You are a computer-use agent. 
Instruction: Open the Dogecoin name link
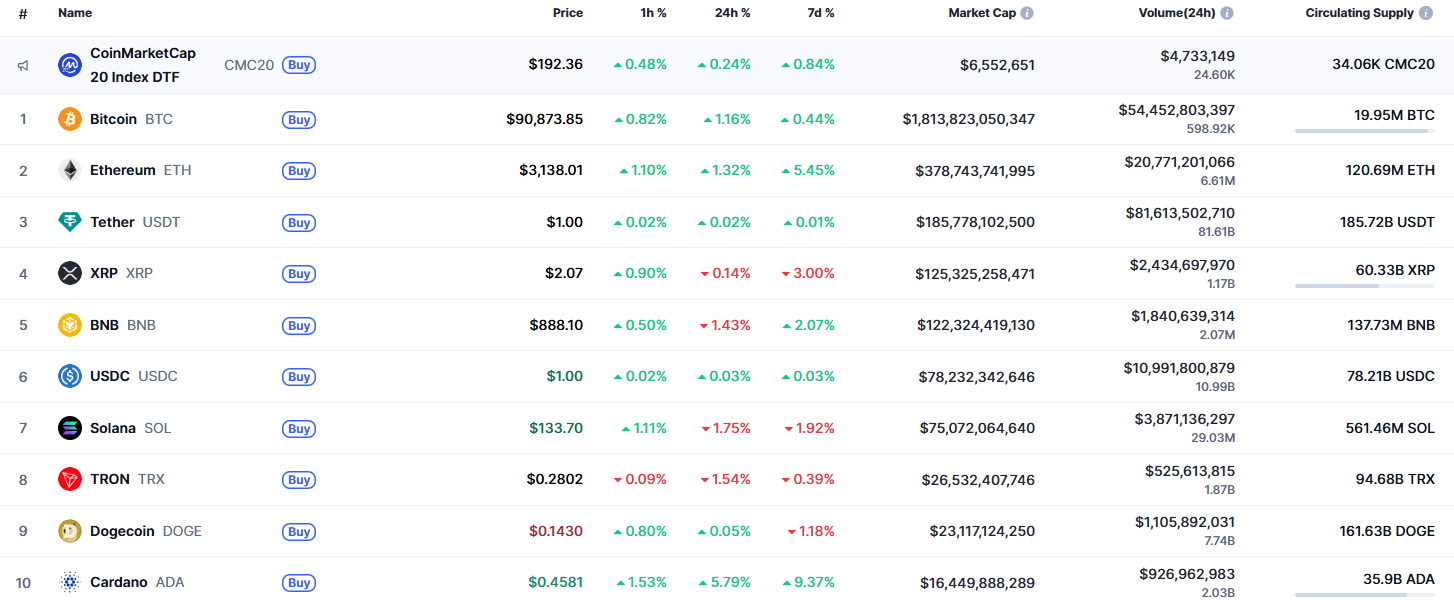click(122, 531)
